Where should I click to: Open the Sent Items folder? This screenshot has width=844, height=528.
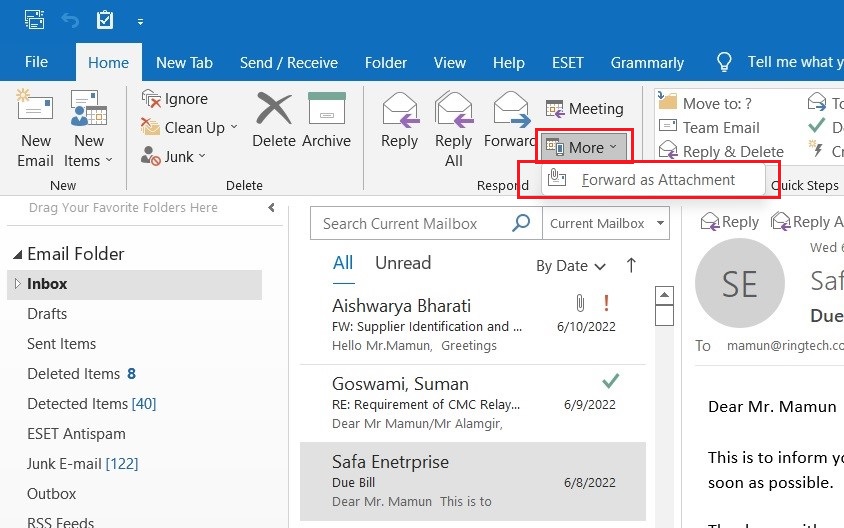point(61,344)
